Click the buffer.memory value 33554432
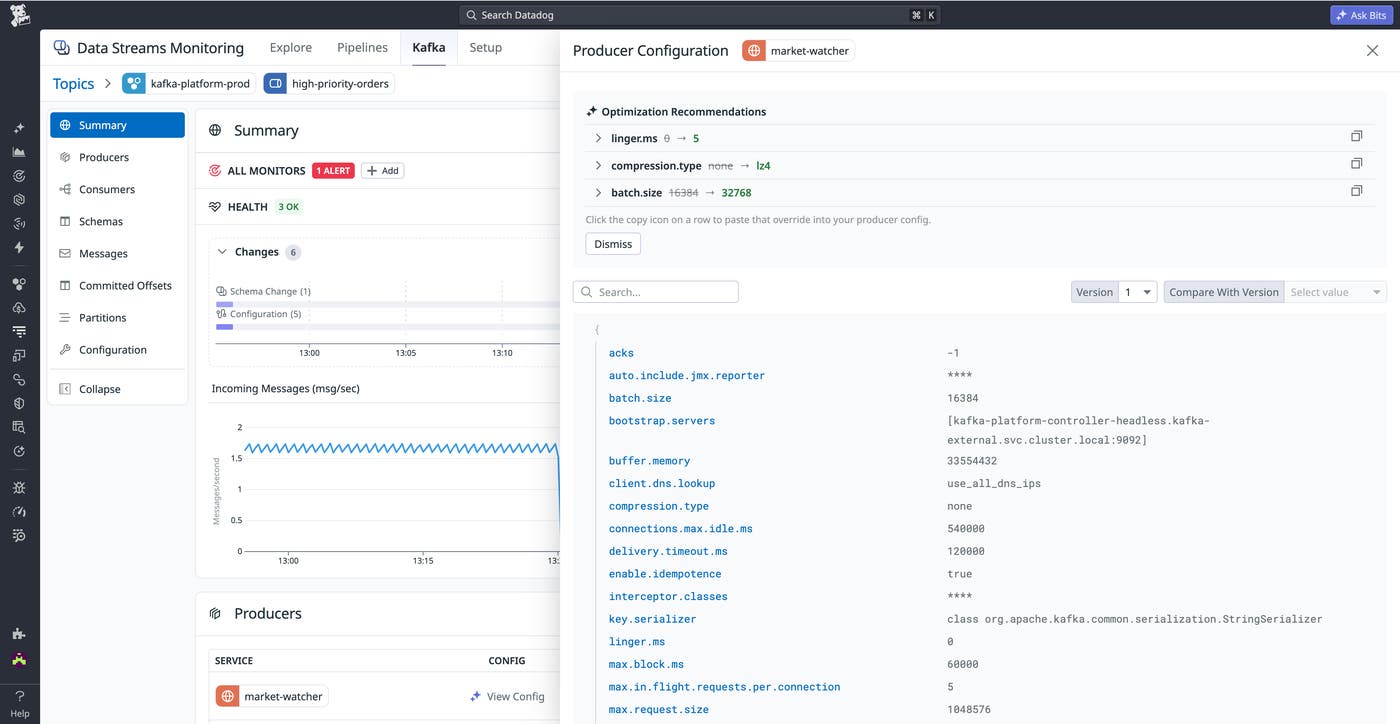The height and width of the screenshot is (724, 1400). (x=972, y=461)
